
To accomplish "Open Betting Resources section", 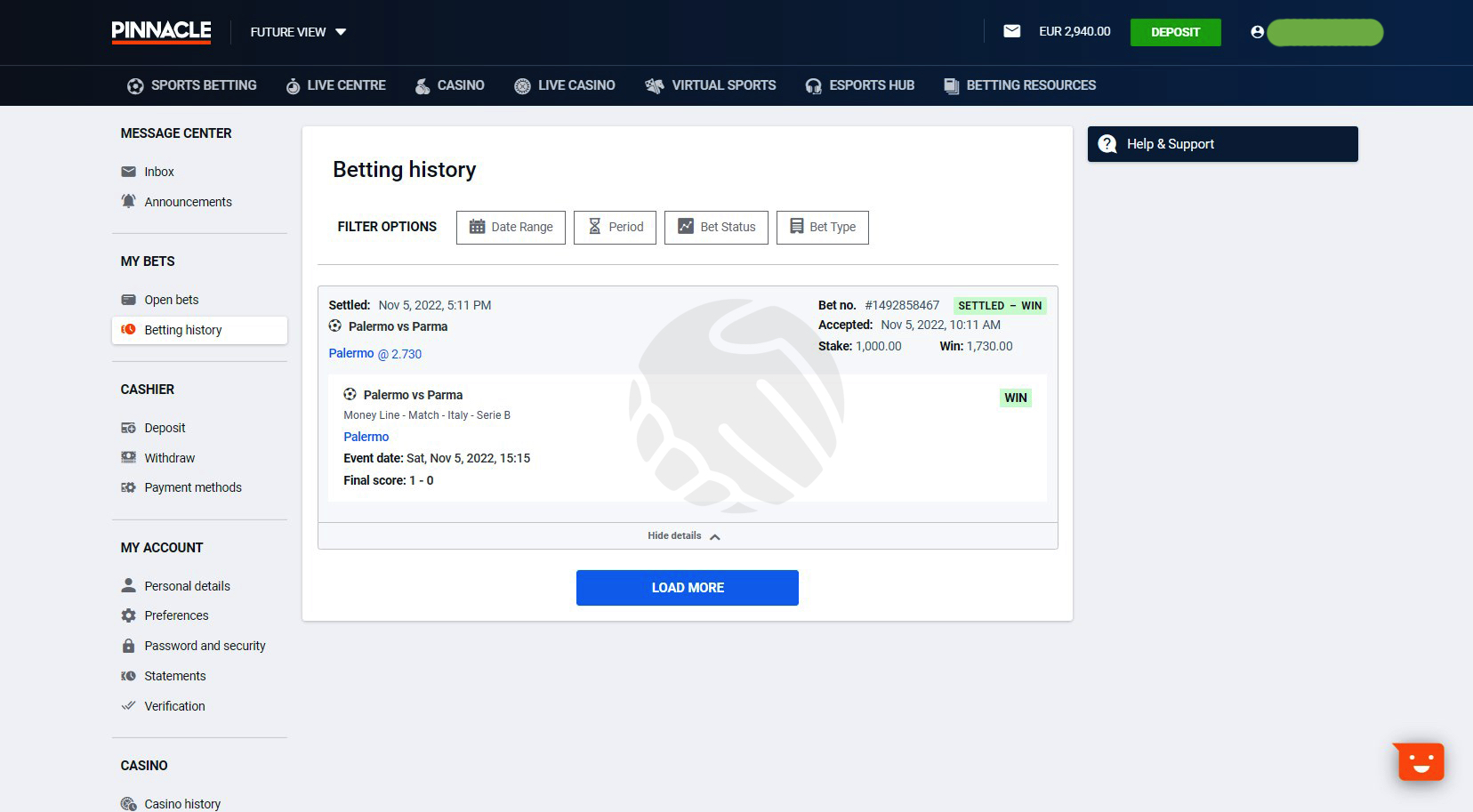I will [x=1019, y=85].
